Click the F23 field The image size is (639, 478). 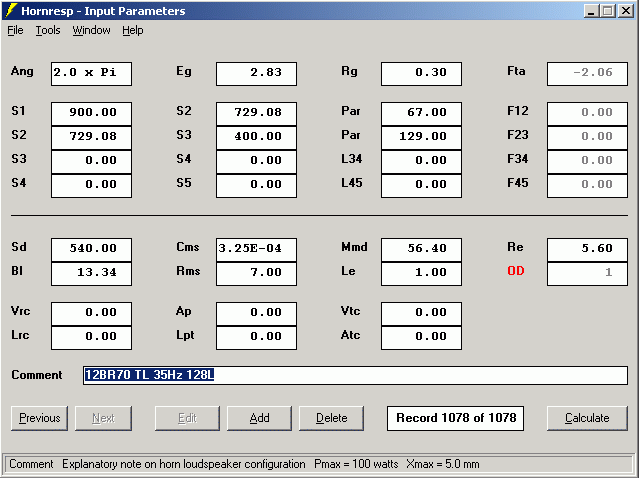point(587,138)
